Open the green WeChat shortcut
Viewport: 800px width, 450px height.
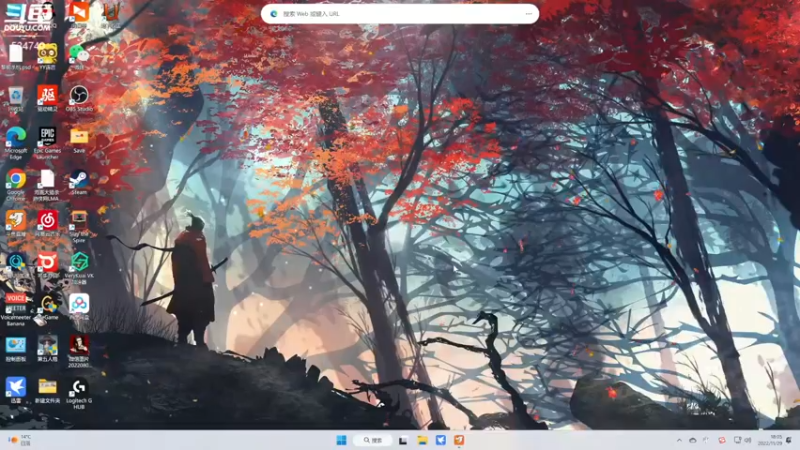pos(79,56)
